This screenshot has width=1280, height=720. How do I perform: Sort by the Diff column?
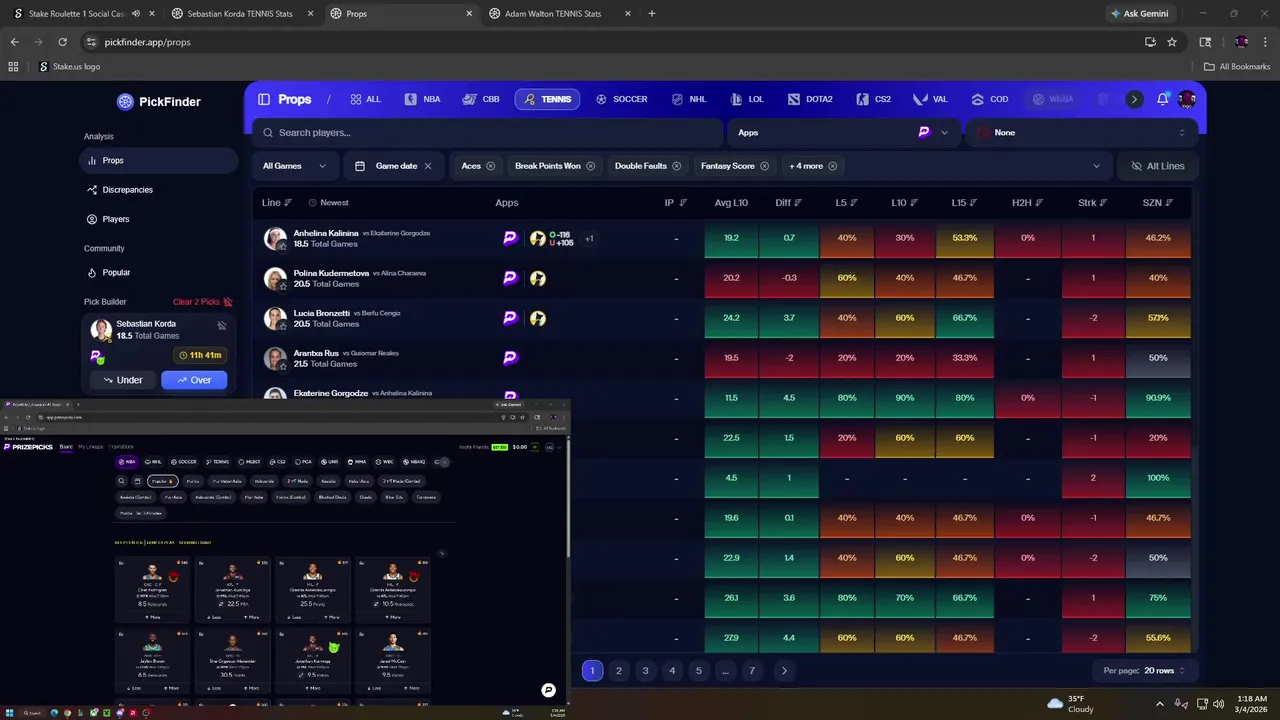[789, 203]
